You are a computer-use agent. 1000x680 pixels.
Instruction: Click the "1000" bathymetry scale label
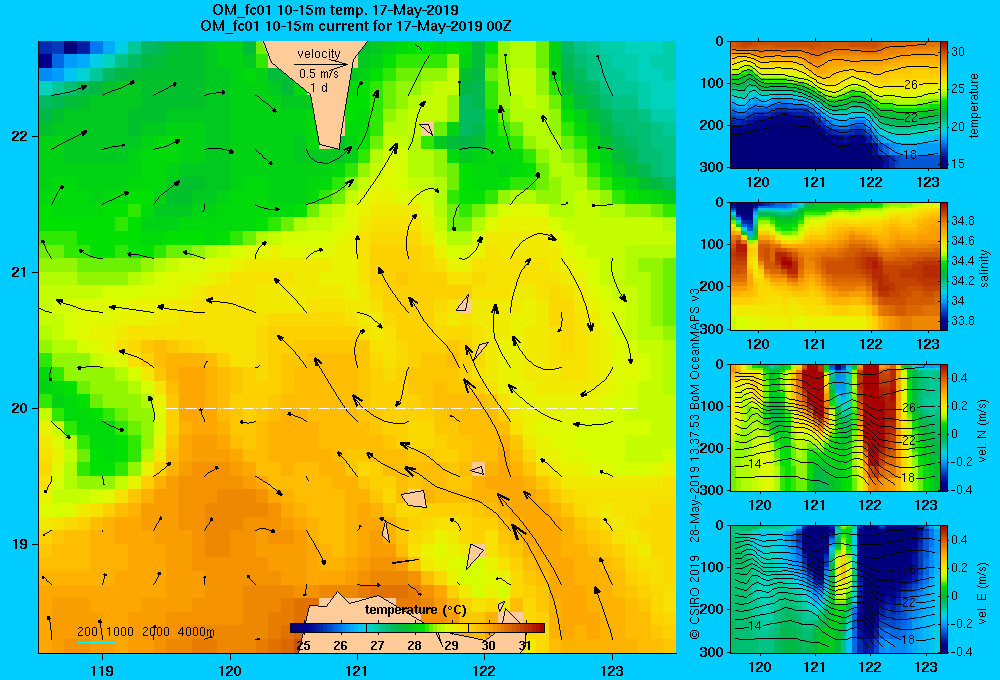point(120,632)
